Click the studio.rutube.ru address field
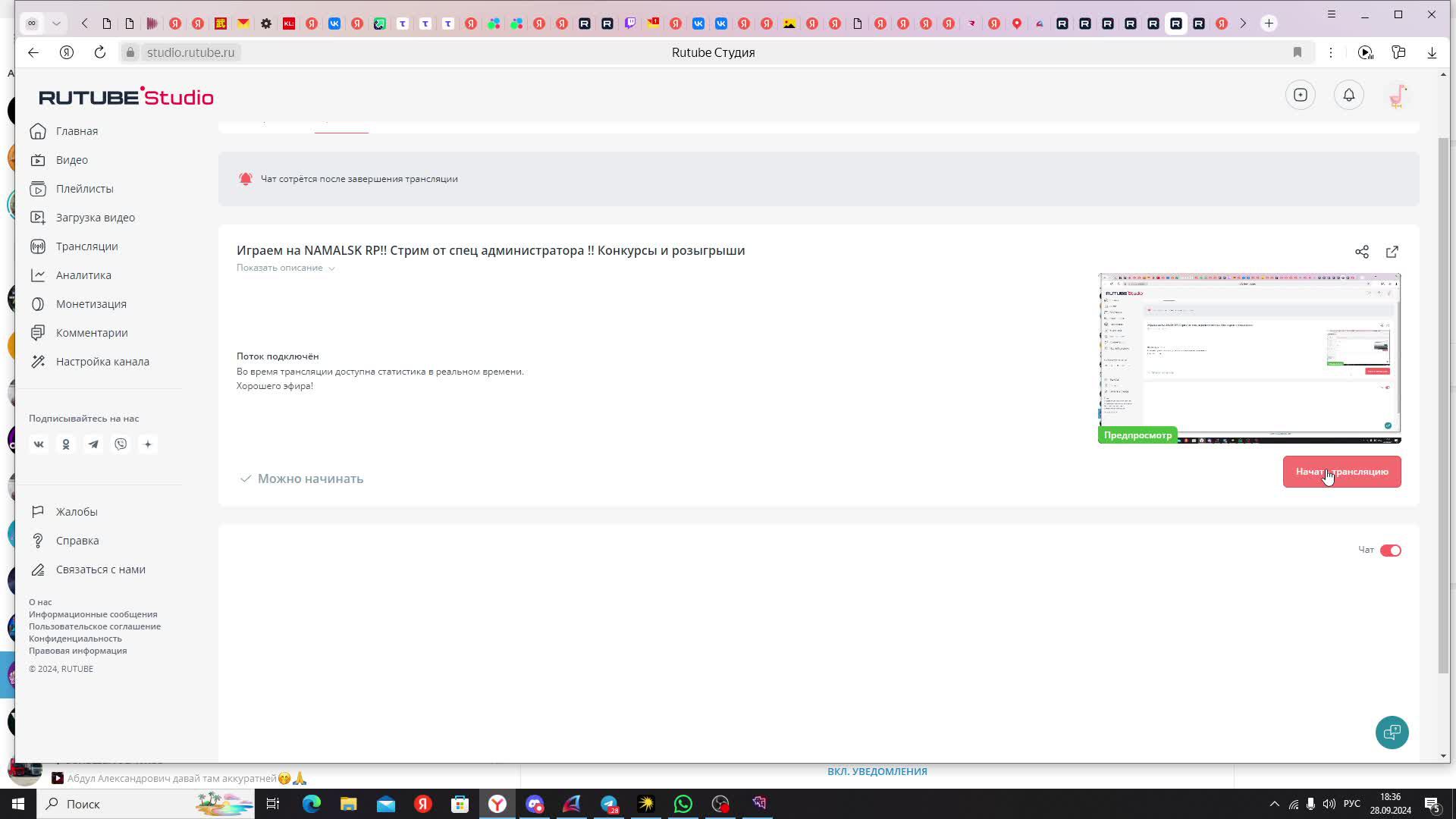Screen dimensions: 1456x819 (x=190, y=52)
